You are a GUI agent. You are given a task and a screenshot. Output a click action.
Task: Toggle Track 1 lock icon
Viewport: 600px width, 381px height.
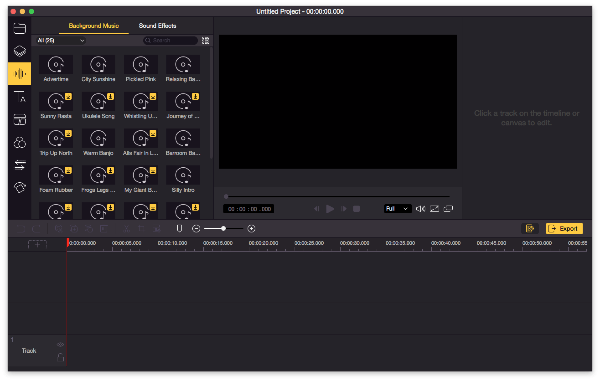click(x=60, y=358)
